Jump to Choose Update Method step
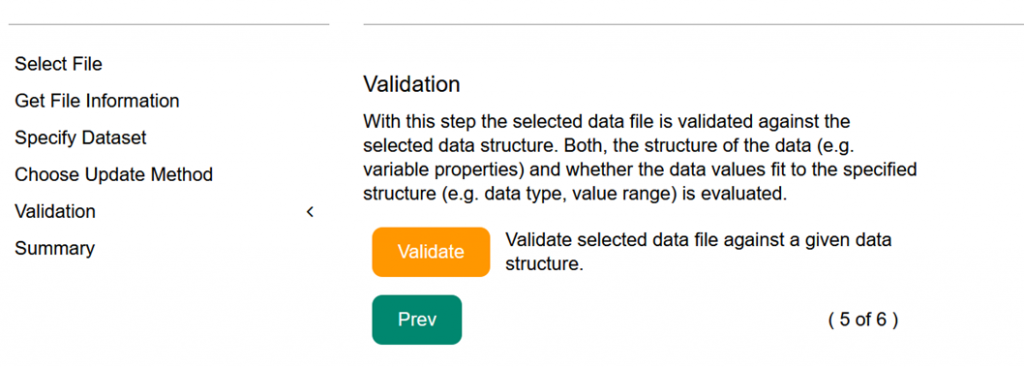Image resolution: width=1024 pixels, height=367 pixels. [x=114, y=175]
